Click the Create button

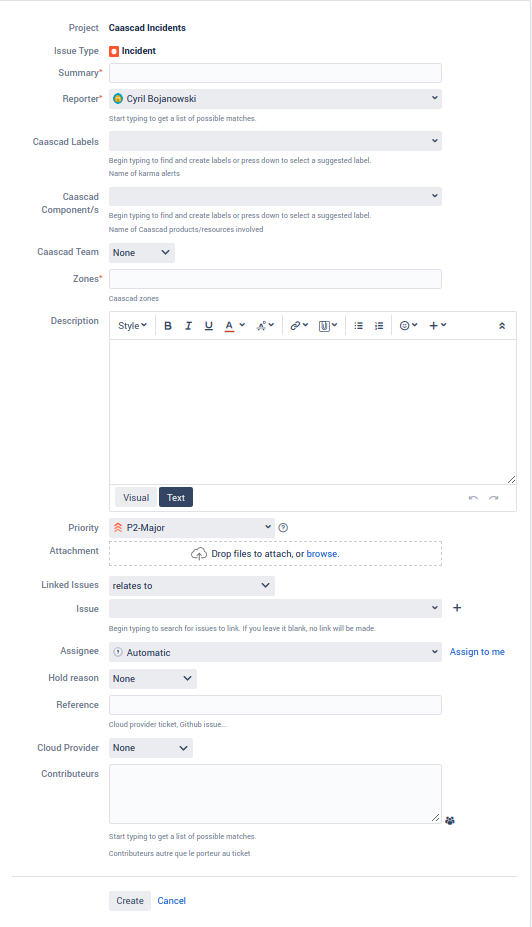(x=130, y=901)
